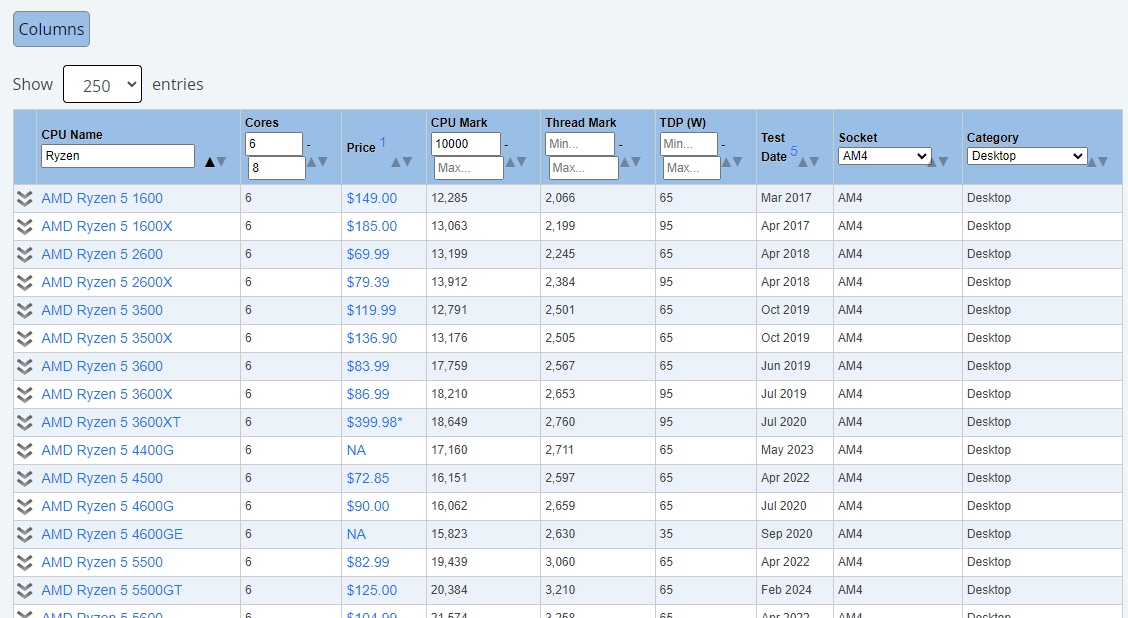
Task: Expand details for AMD Ryzen 5 2600 row
Action: 24,255
